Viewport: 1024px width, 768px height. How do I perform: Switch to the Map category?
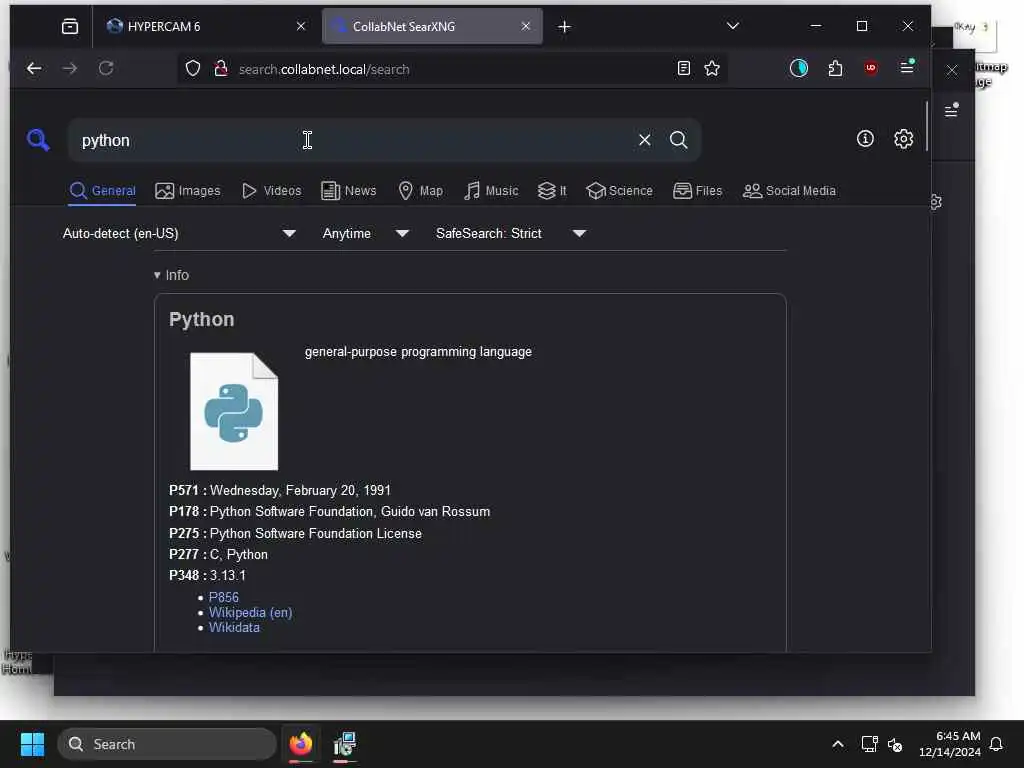coord(421,191)
